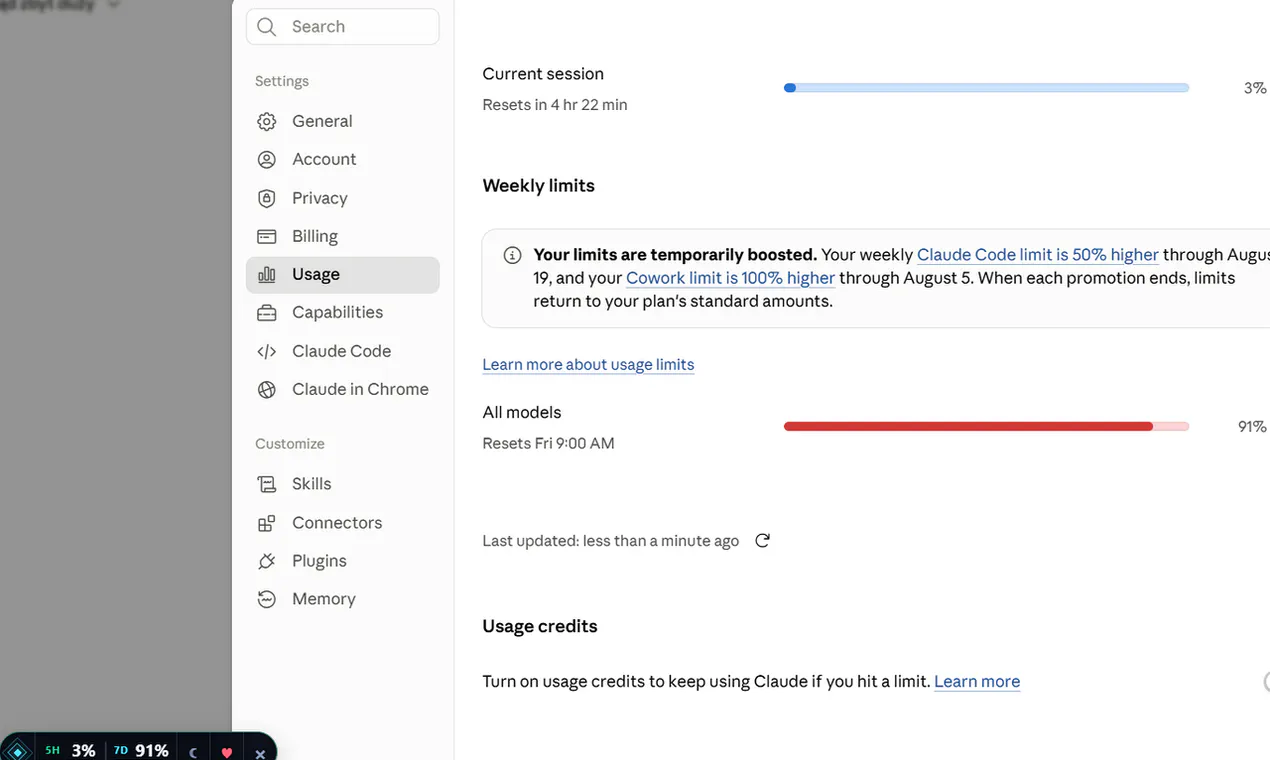Click the 3% value beside Current session bar

click(x=1255, y=88)
